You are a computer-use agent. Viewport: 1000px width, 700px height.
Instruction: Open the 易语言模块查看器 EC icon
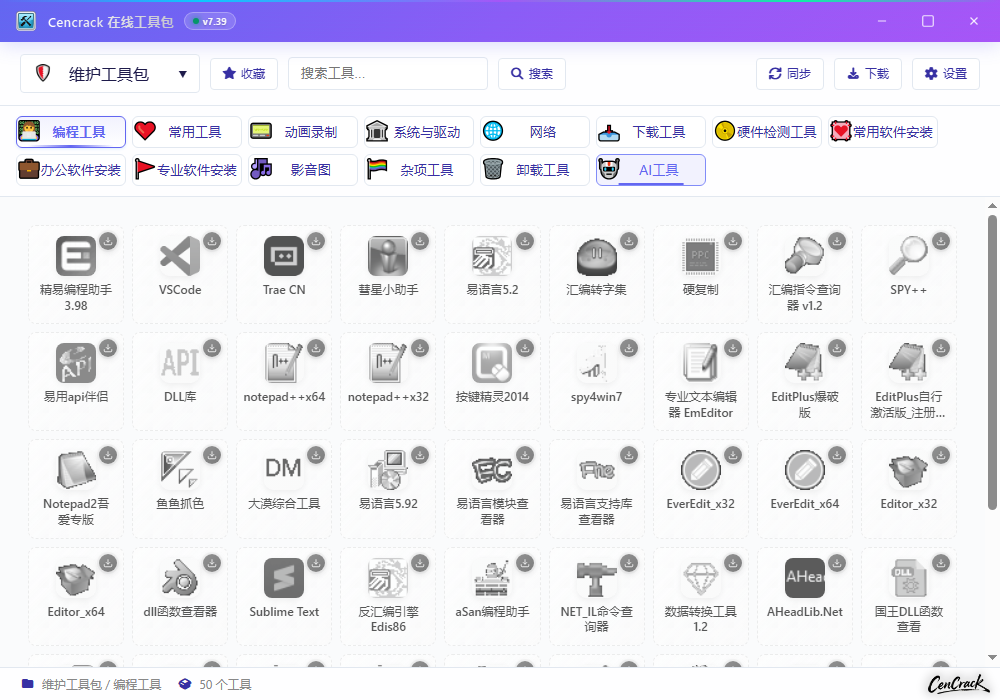click(x=492, y=470)
